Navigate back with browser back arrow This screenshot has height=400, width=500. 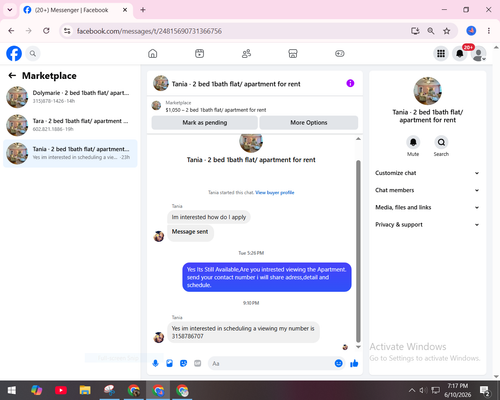(11, 31)
